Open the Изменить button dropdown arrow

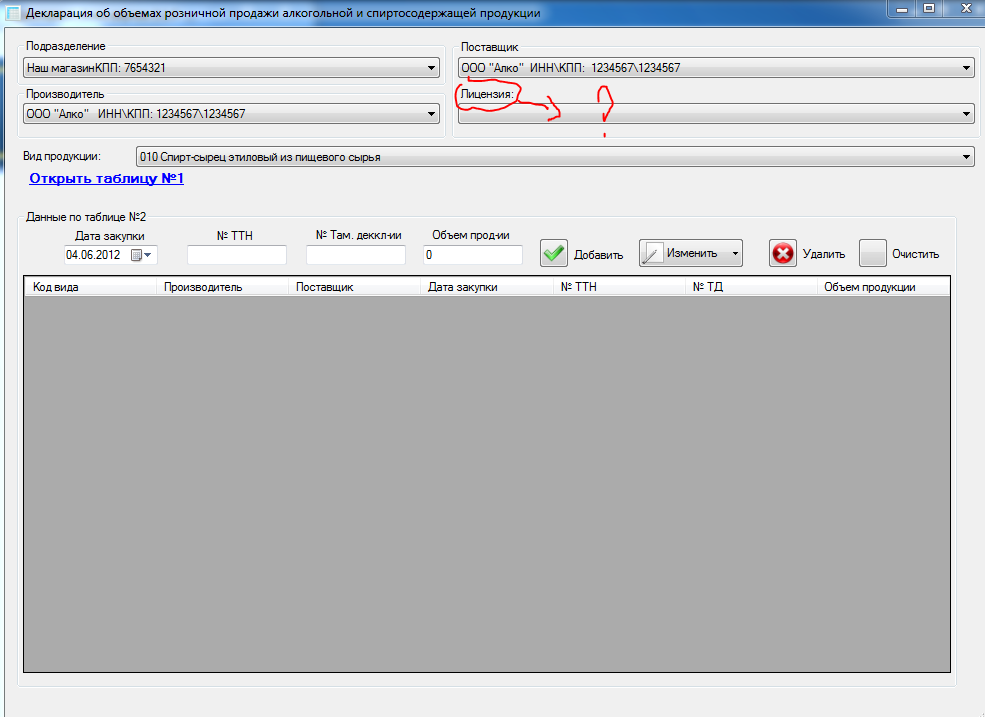[735, 253]
